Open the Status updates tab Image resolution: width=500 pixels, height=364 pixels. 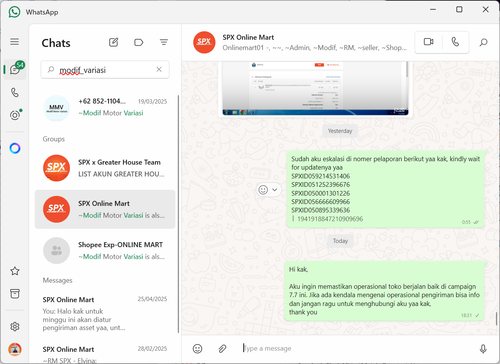click(x=15, y=115)
